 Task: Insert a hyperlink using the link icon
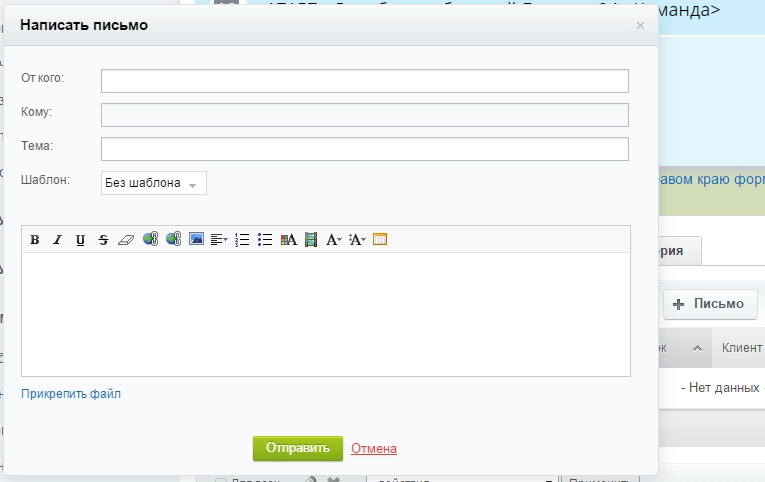(x=150, y=240)
